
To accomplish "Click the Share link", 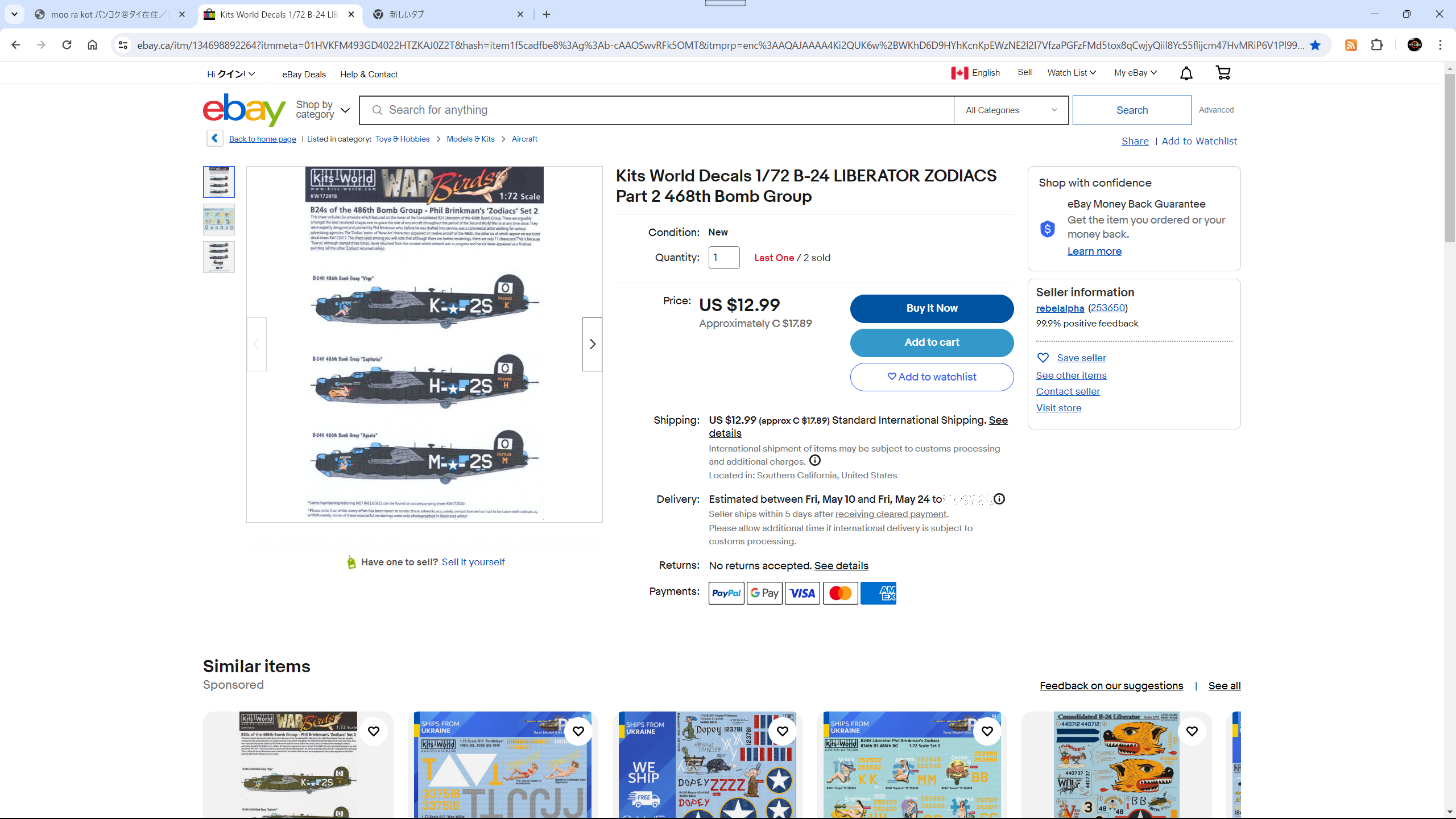I will point(1135,141).
